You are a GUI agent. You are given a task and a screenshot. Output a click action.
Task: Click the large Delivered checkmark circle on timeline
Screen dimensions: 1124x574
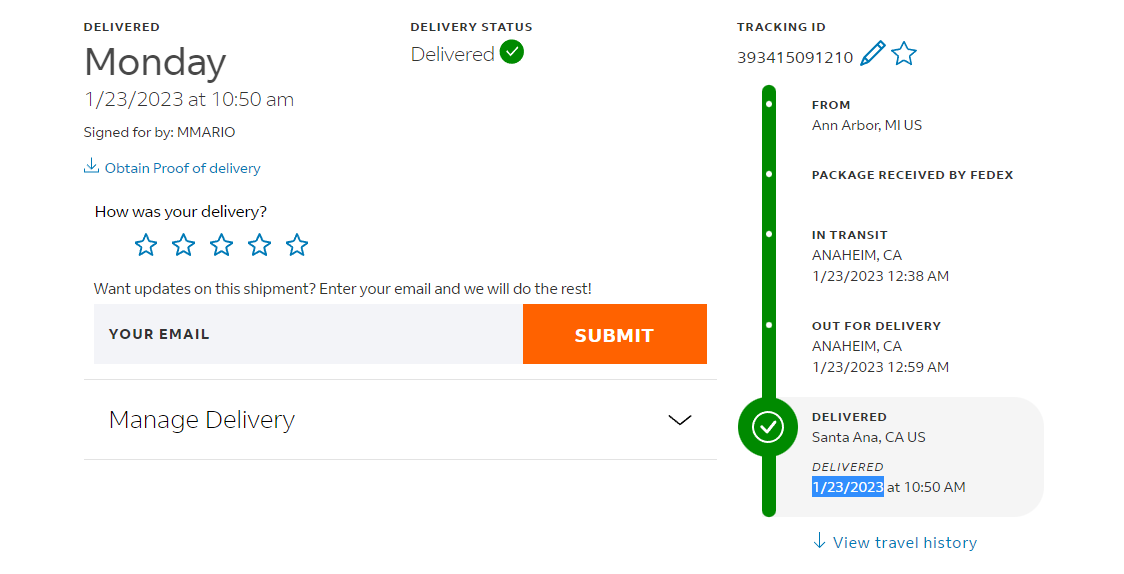point(768,427)
